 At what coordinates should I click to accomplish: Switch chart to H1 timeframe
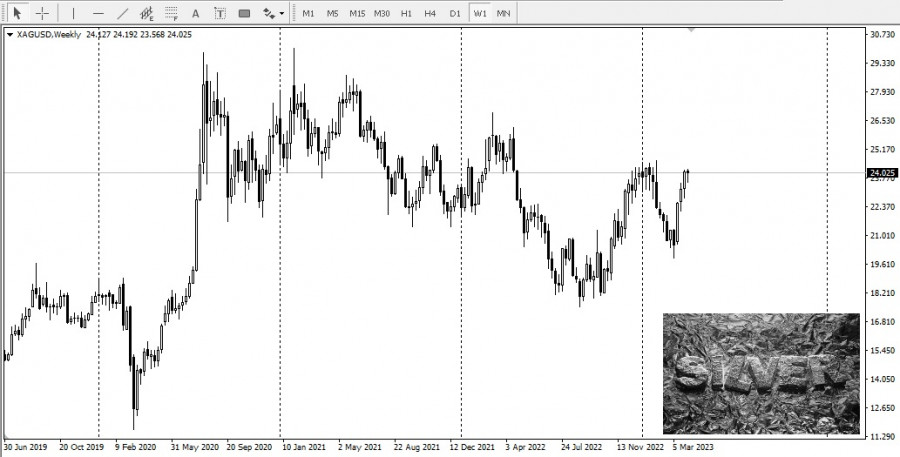[x=406, y=13]
